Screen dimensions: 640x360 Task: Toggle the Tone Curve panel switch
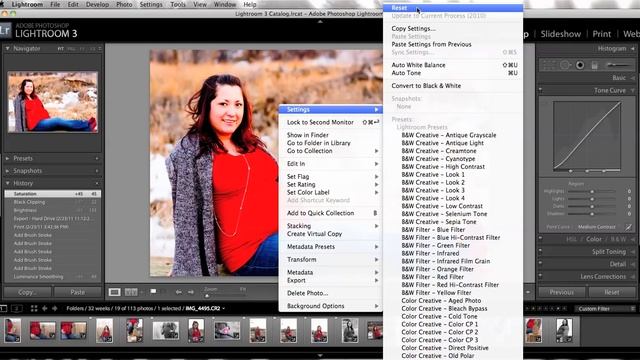point(541,90)
